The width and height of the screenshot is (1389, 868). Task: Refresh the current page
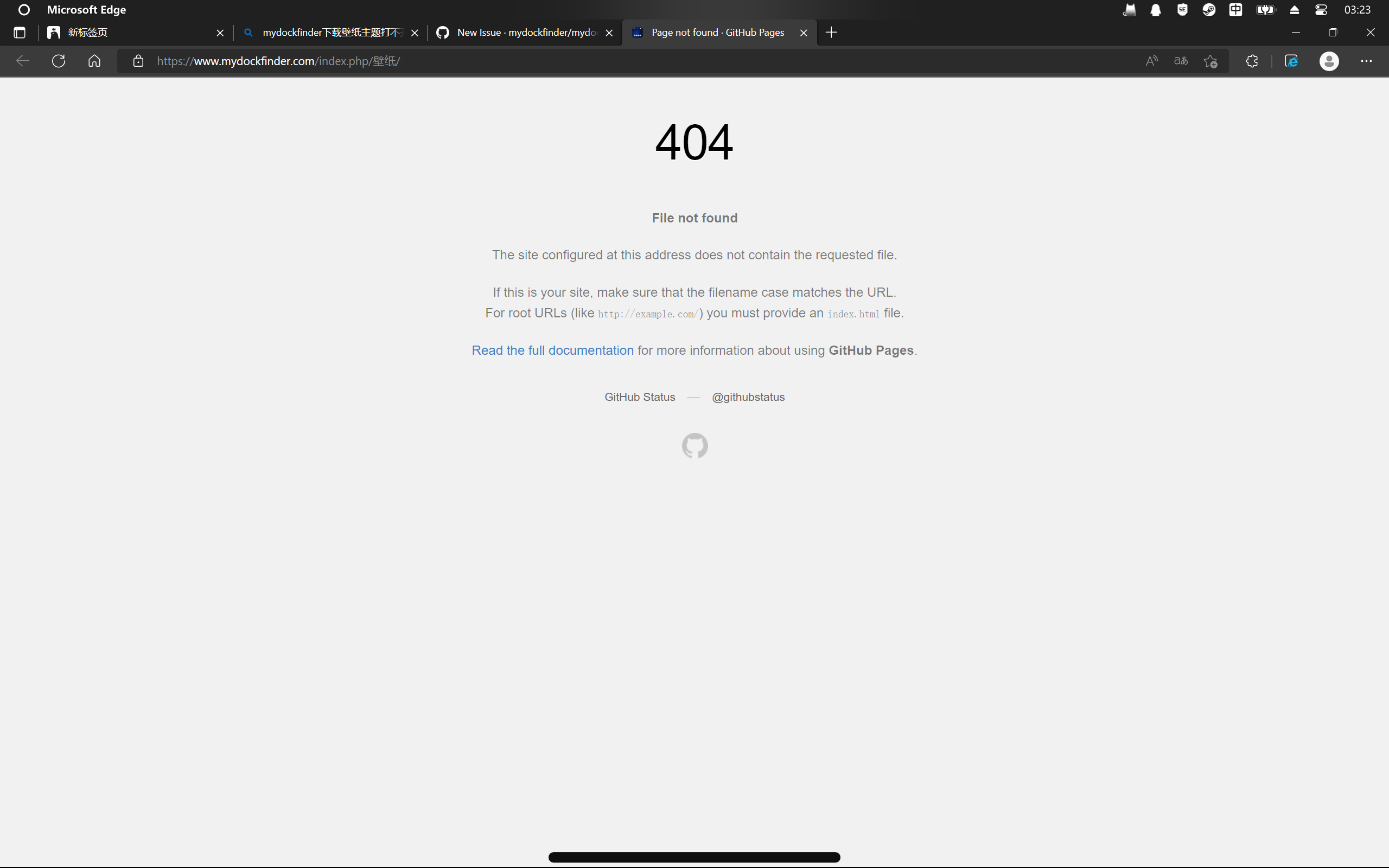[58, 61]
